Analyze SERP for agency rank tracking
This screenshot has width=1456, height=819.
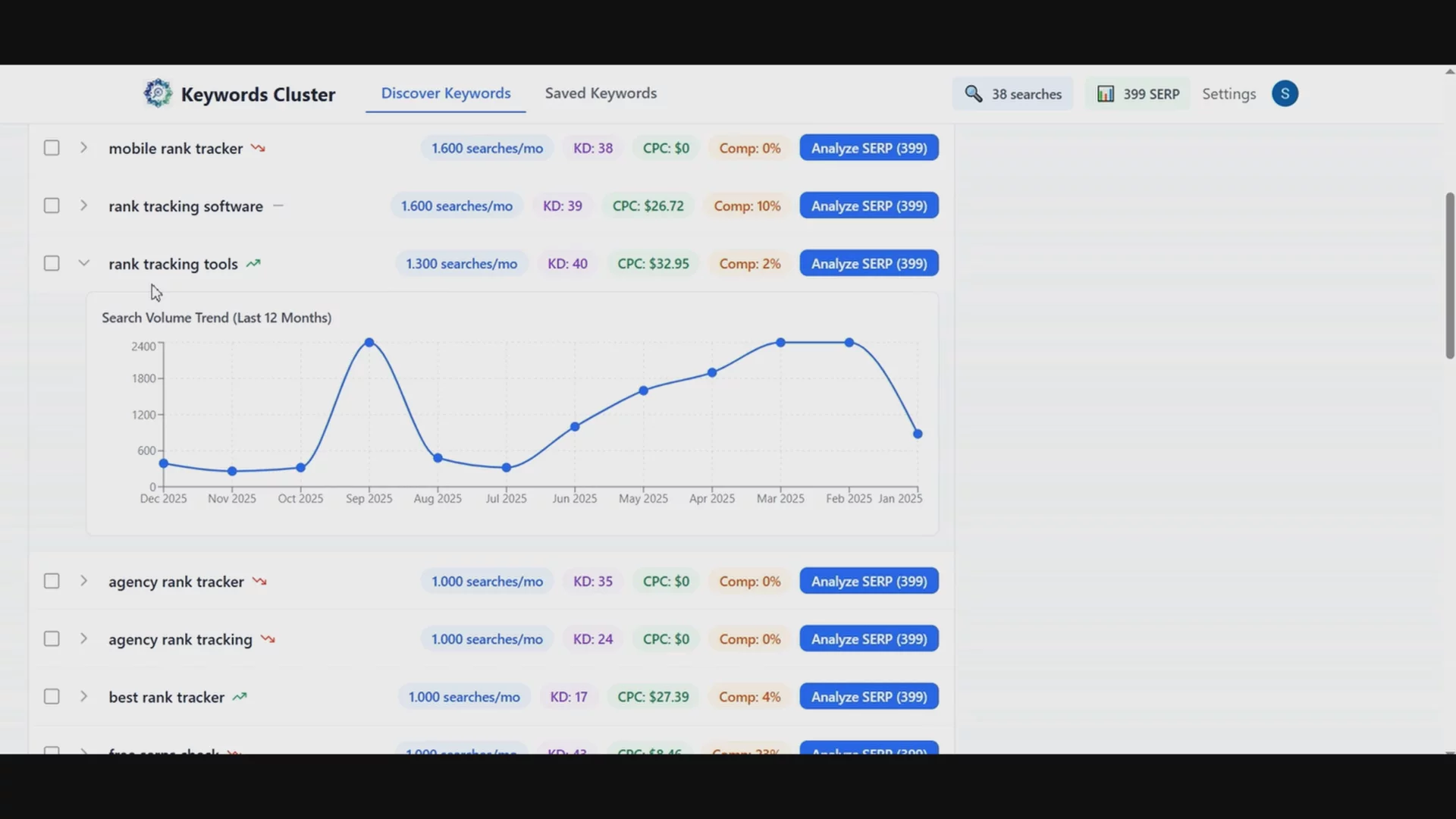click(869, 639)
